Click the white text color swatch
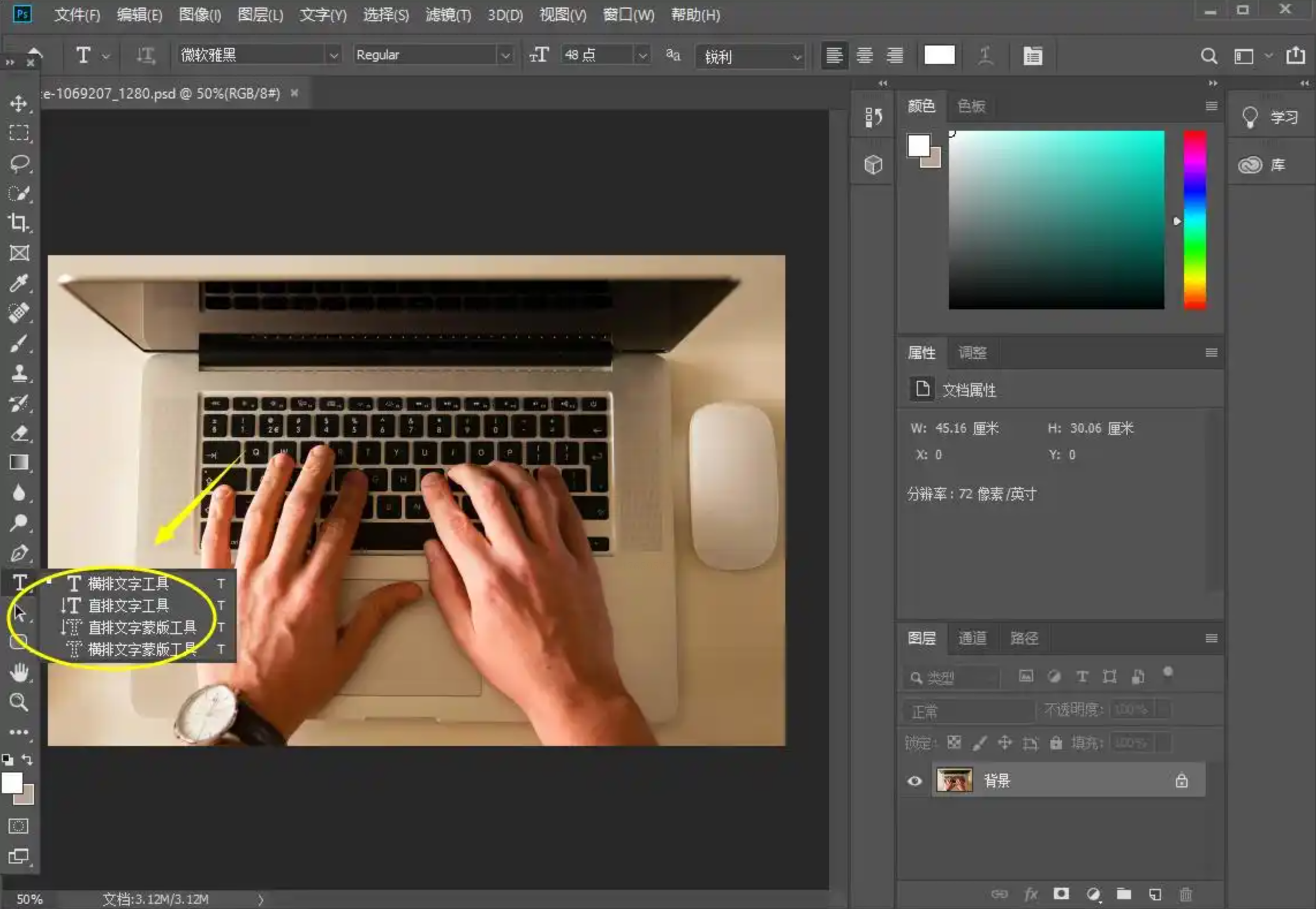Screen dimensions: 1316x909 pos(939,56)
